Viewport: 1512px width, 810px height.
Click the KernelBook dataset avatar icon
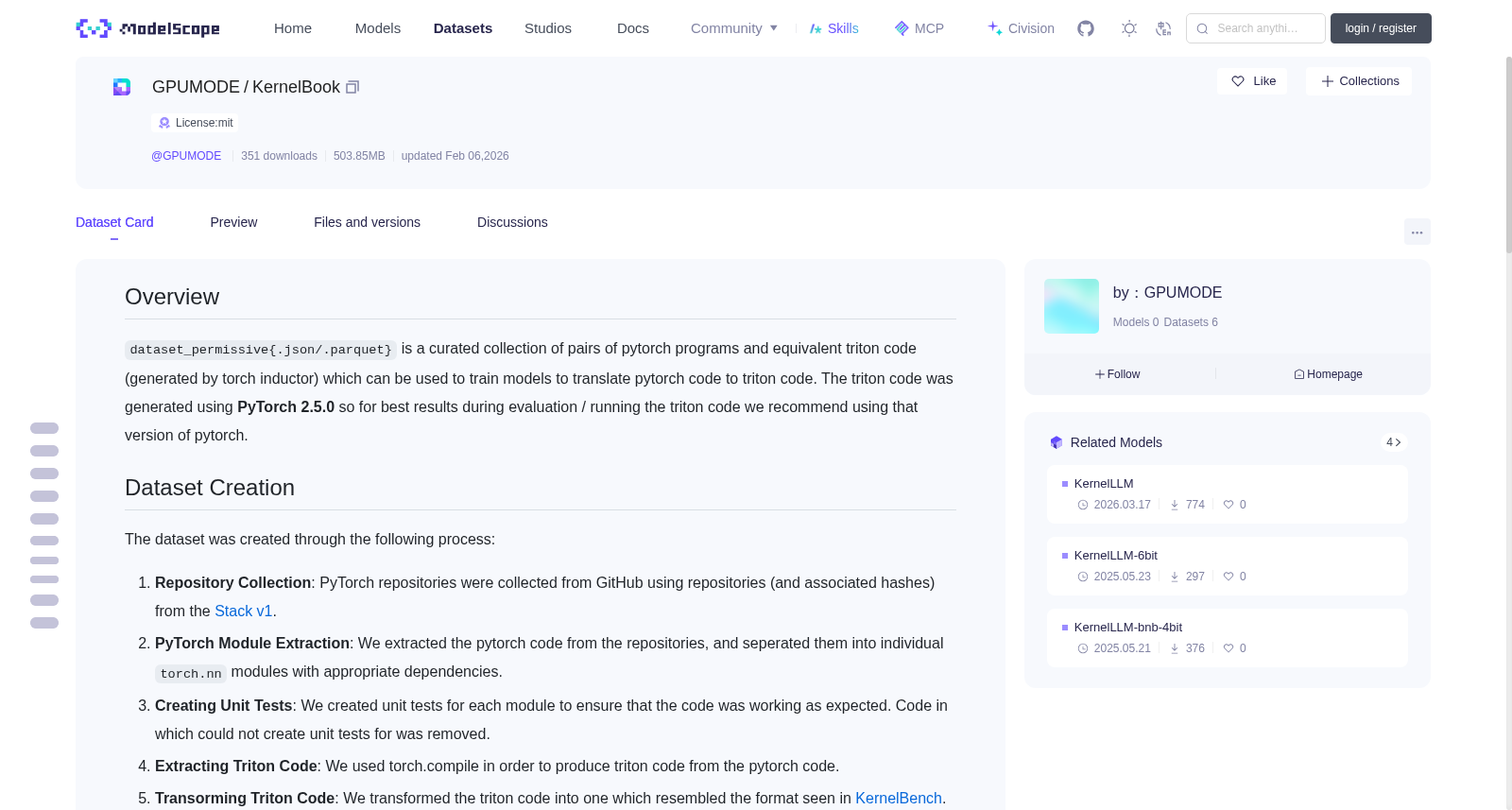[122, 87]
